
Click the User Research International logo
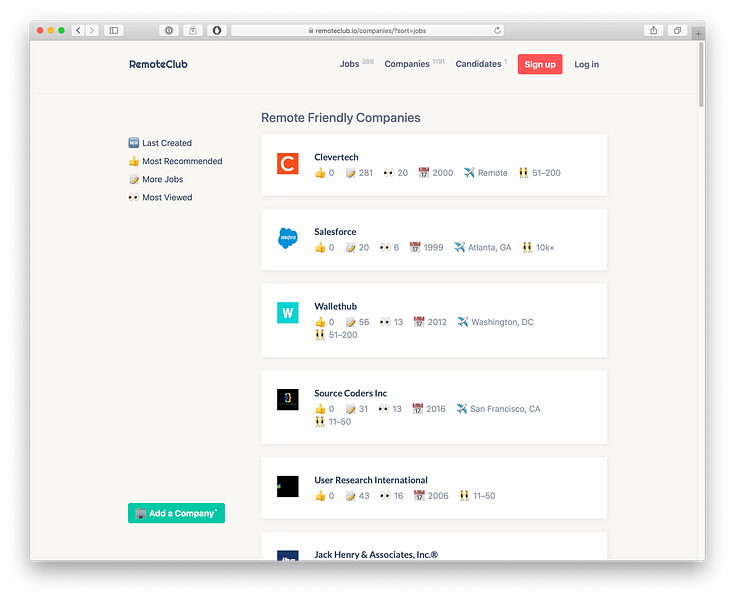(287, 487)
